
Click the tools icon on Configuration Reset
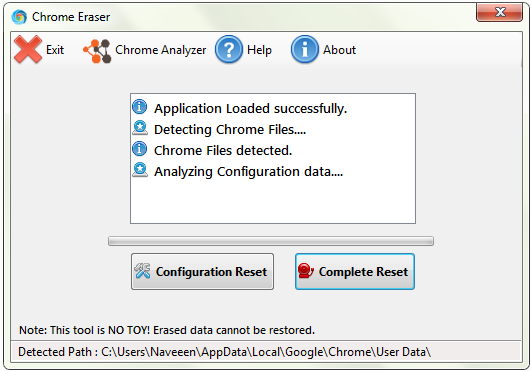coord(142,271)
